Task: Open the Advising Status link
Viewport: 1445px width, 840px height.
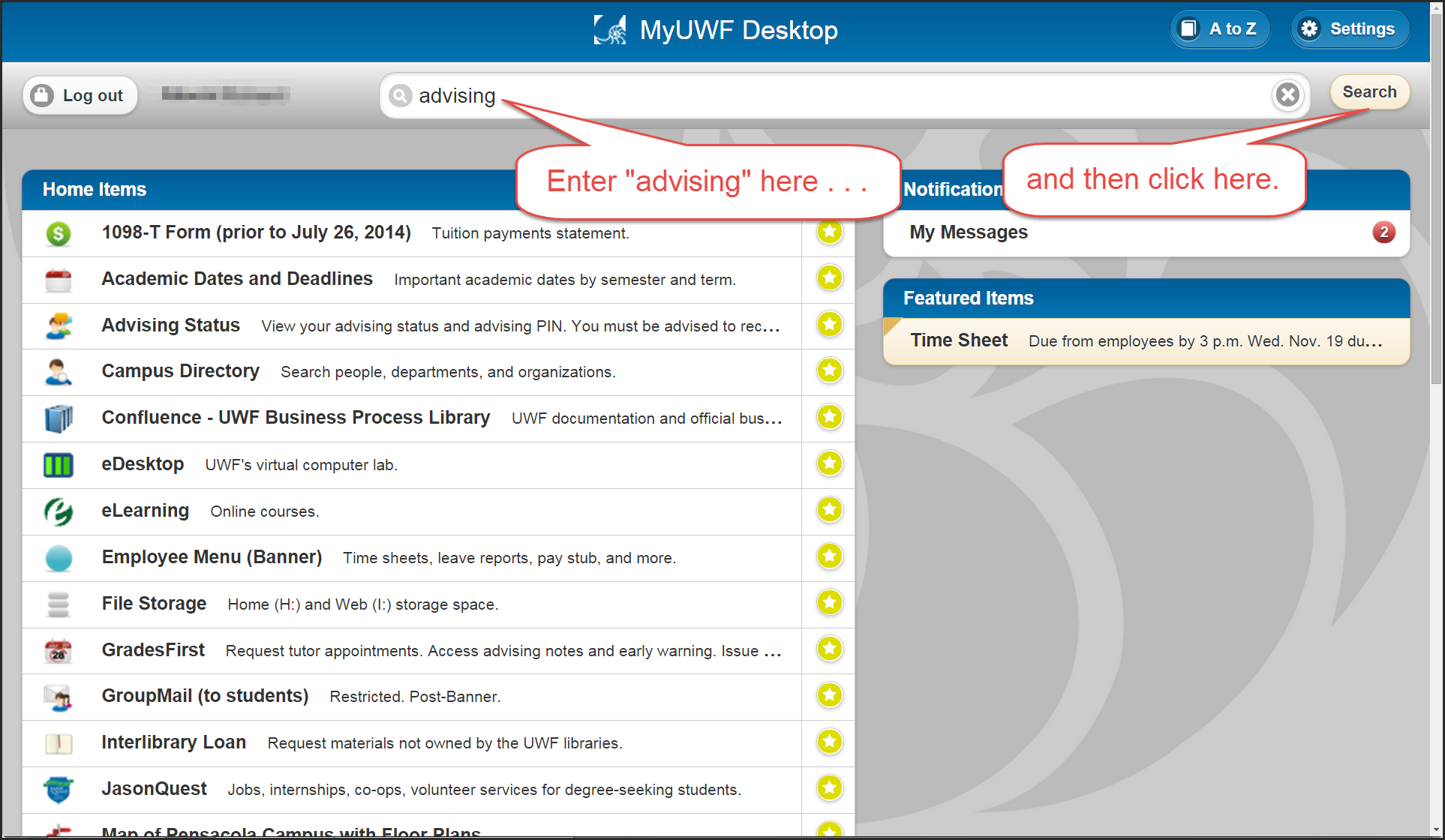Action: tap(171, 325)
